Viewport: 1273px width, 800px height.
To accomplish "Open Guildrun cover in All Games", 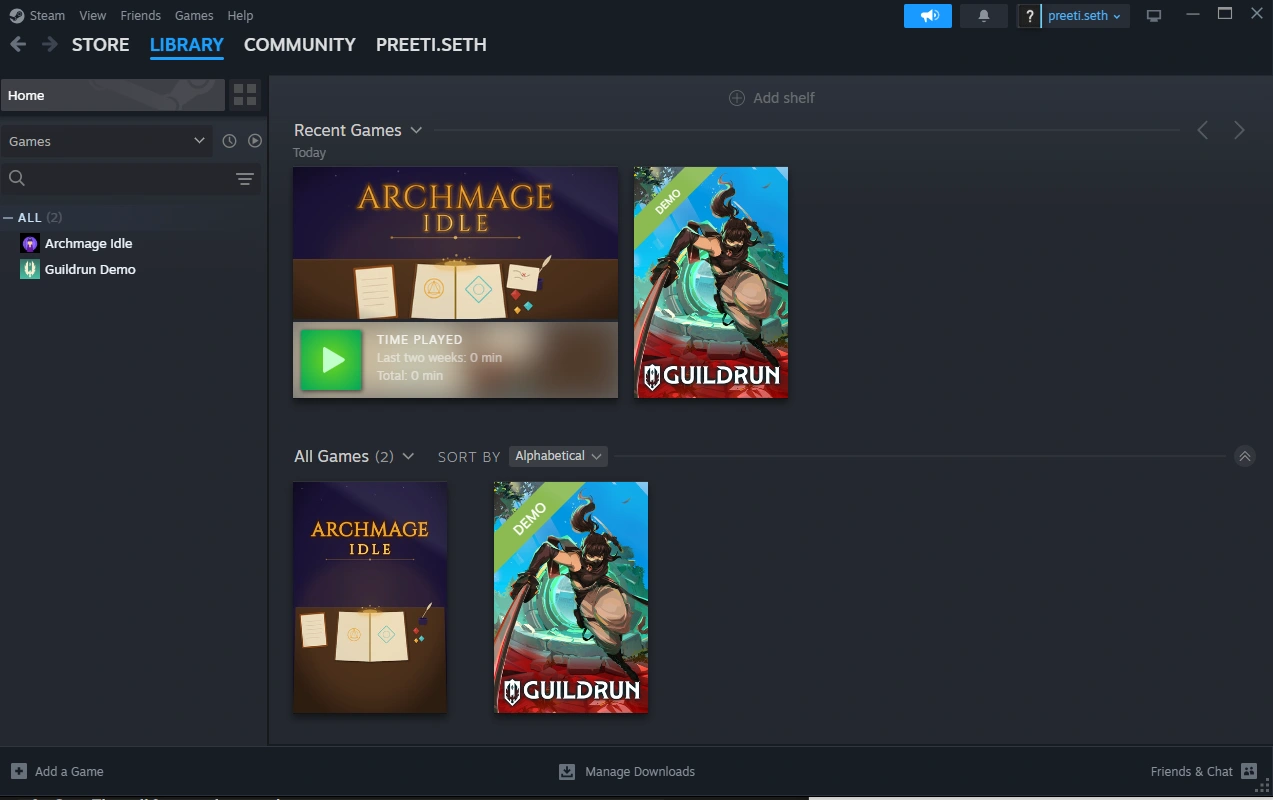I will coord(571,598).
